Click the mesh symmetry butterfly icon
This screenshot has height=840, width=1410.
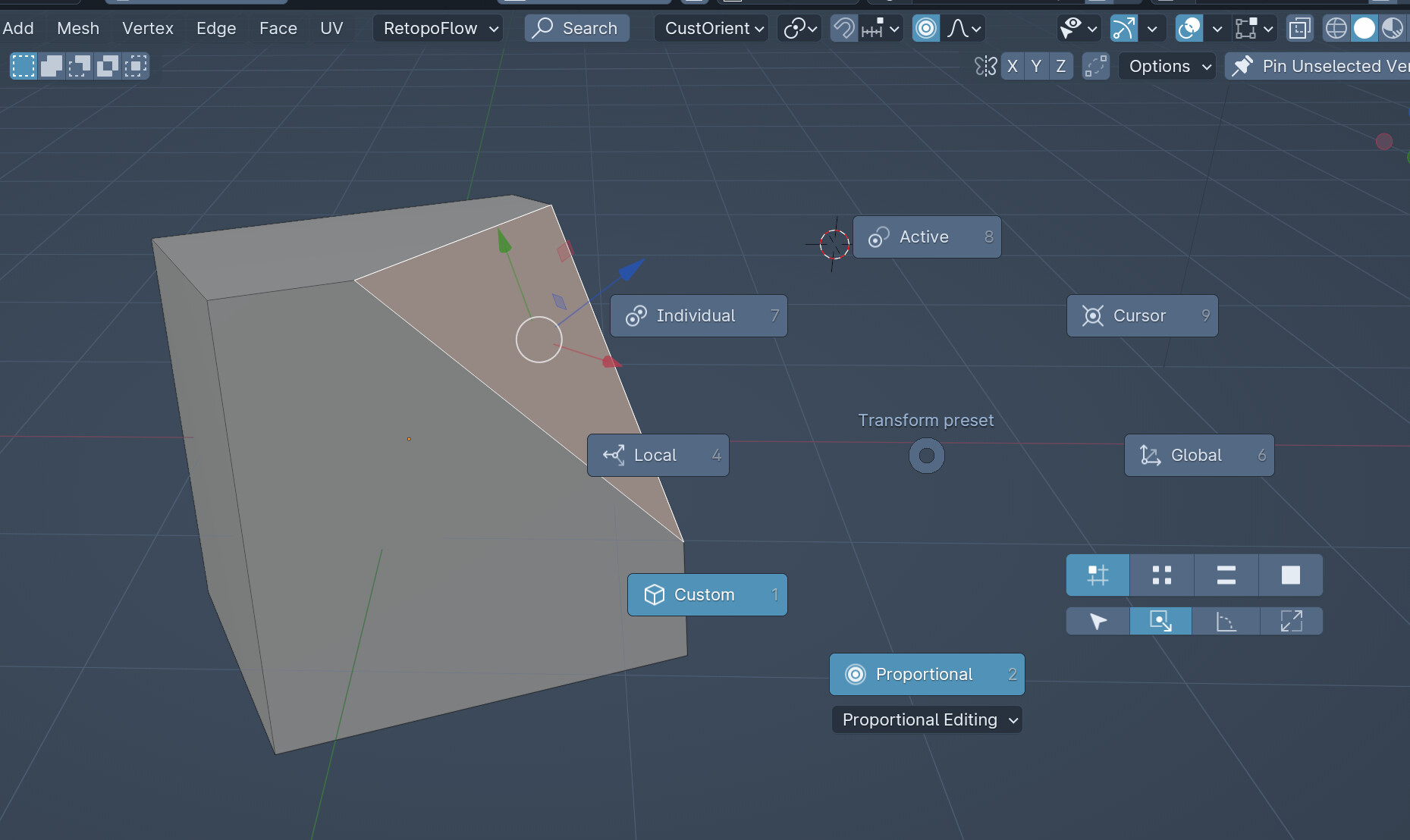click(985, 67)
